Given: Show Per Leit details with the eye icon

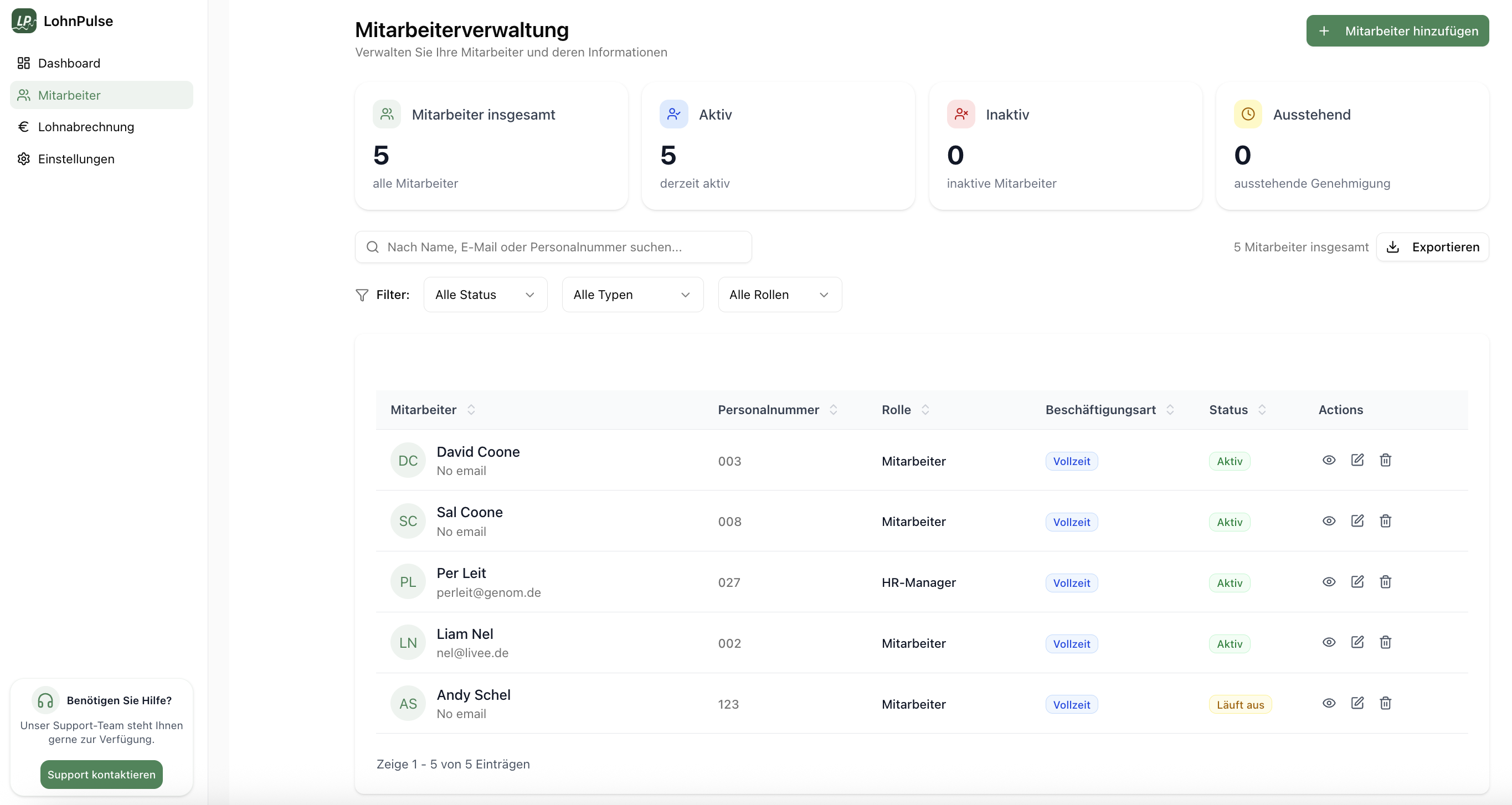Looking at the screenshot, I should pyautogui.click(x=1329, y=581).
